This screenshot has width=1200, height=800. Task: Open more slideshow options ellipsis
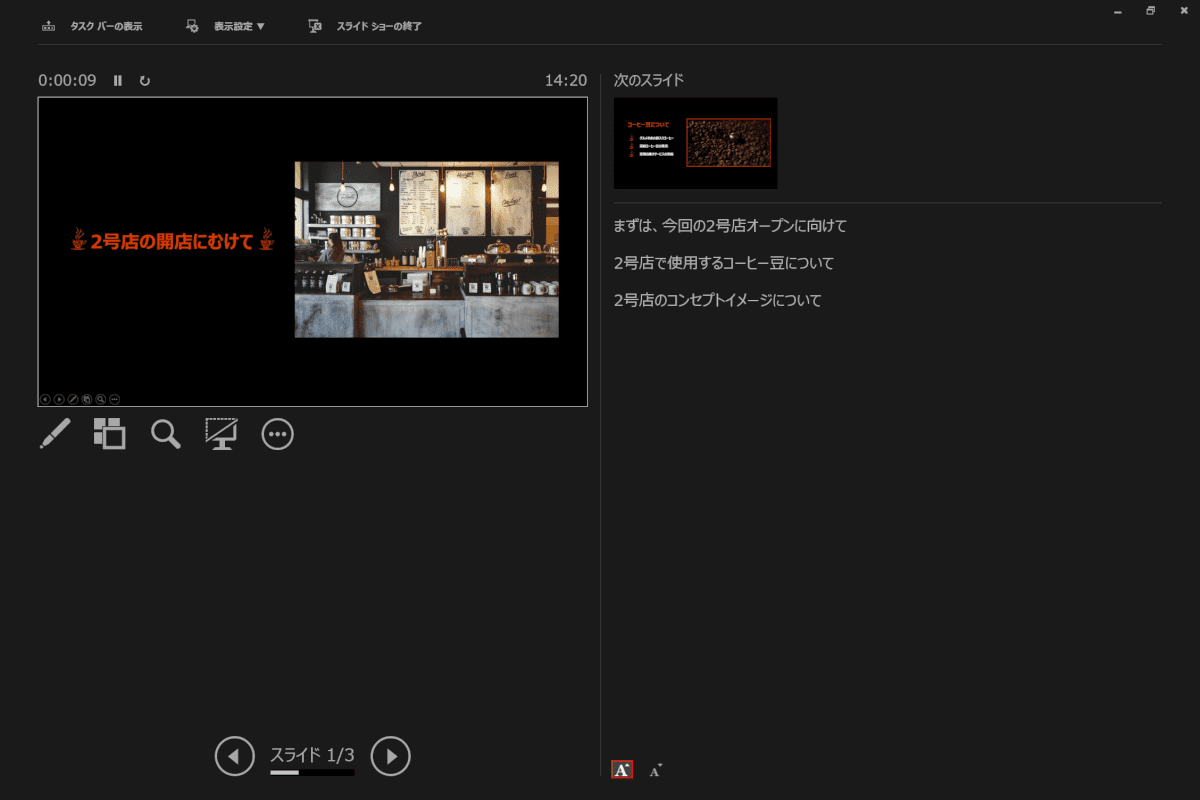pyautogui.click(x=277, y=433)
